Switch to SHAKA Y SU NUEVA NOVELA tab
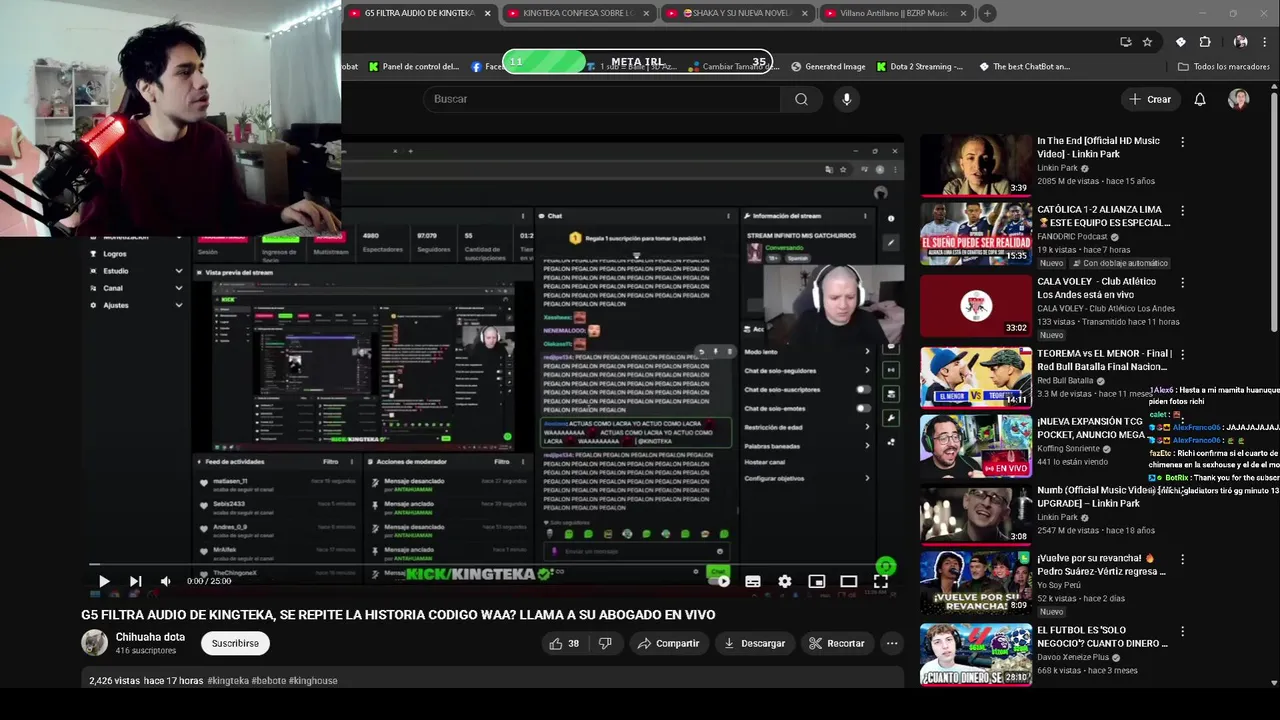 (x=738, y=13)
